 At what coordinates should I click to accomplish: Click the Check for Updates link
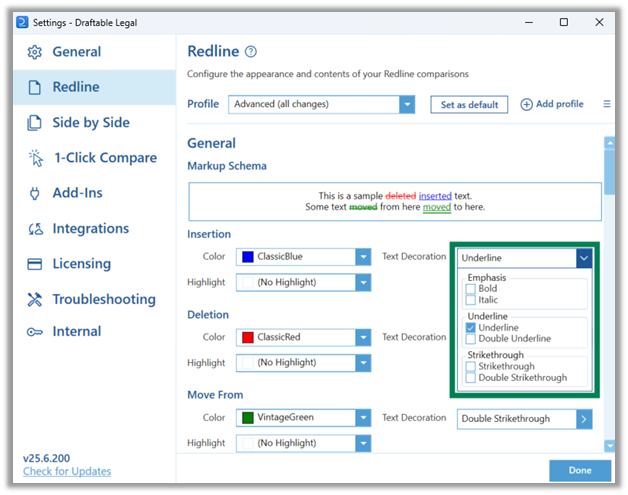(x=67, y=471)
